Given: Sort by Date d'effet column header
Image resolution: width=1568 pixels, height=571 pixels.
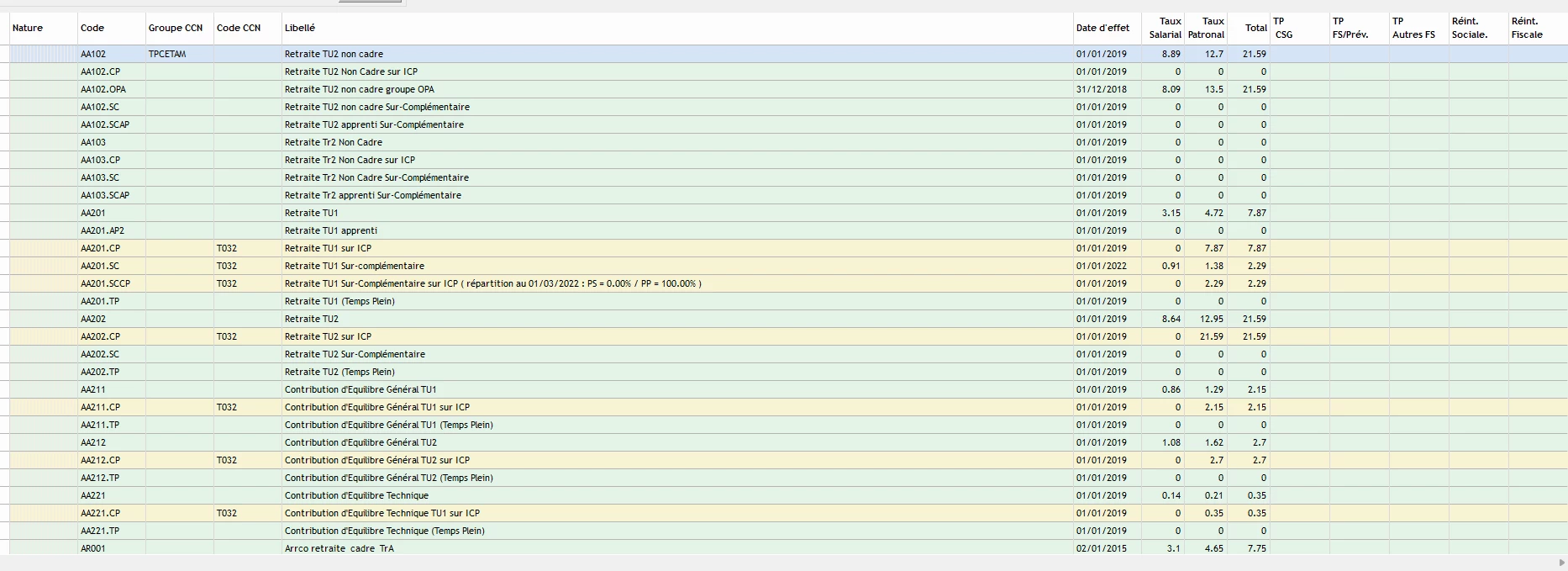Looking at the screenshot, I should 1107,28.
